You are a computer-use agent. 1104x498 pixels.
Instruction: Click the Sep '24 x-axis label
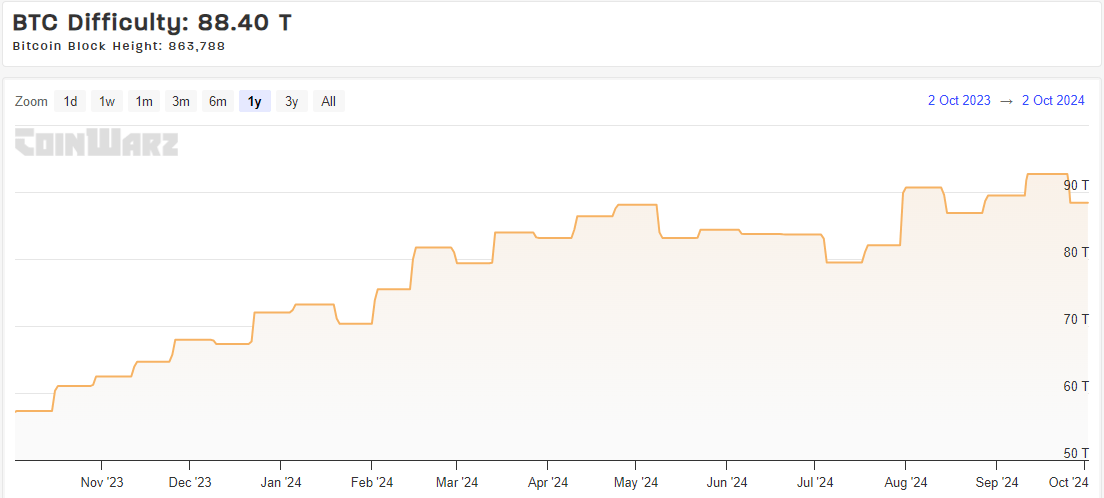[996, 483]
